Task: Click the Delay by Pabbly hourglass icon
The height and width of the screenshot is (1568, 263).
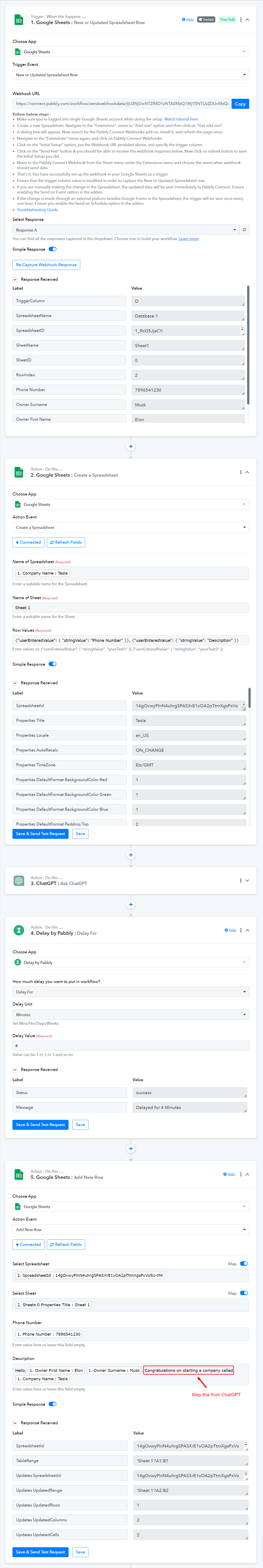Action: tap(19, 930)
